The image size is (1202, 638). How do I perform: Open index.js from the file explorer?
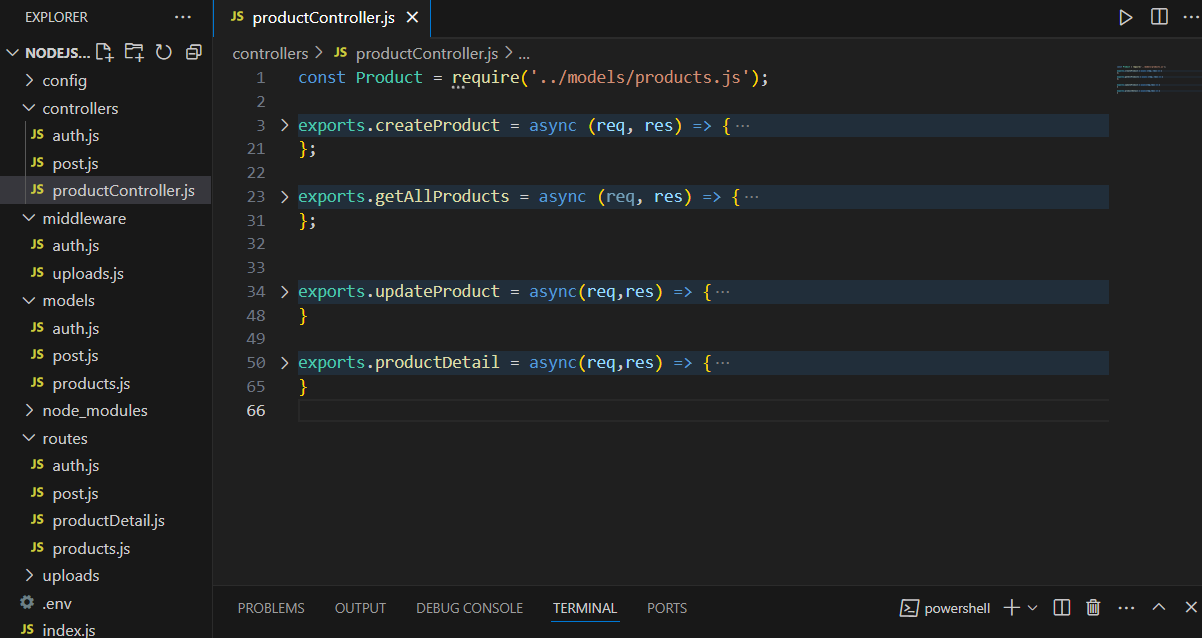(x=69, y=630)
